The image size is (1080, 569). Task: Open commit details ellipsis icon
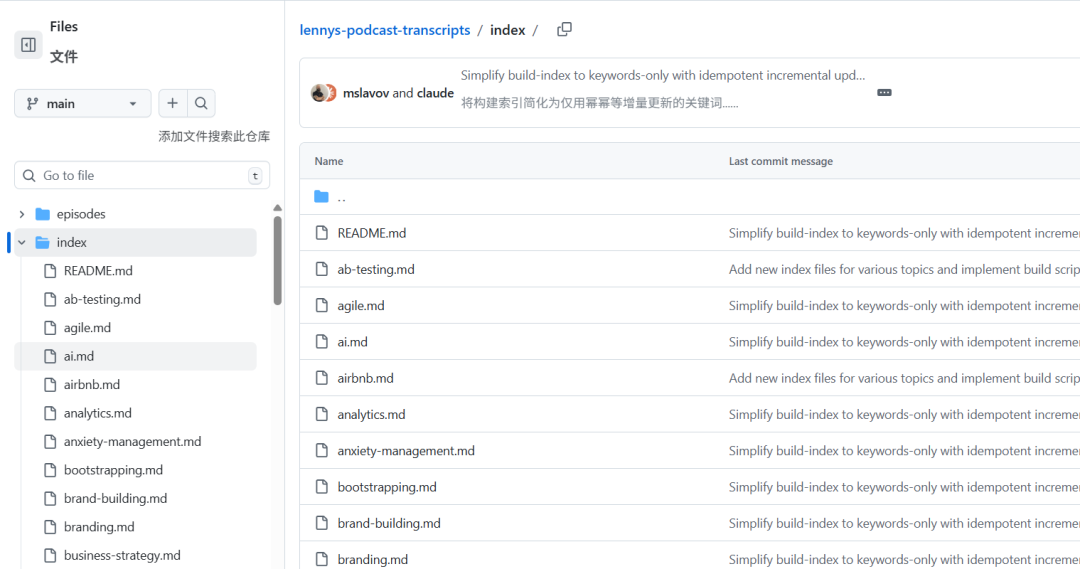point(884,92)
